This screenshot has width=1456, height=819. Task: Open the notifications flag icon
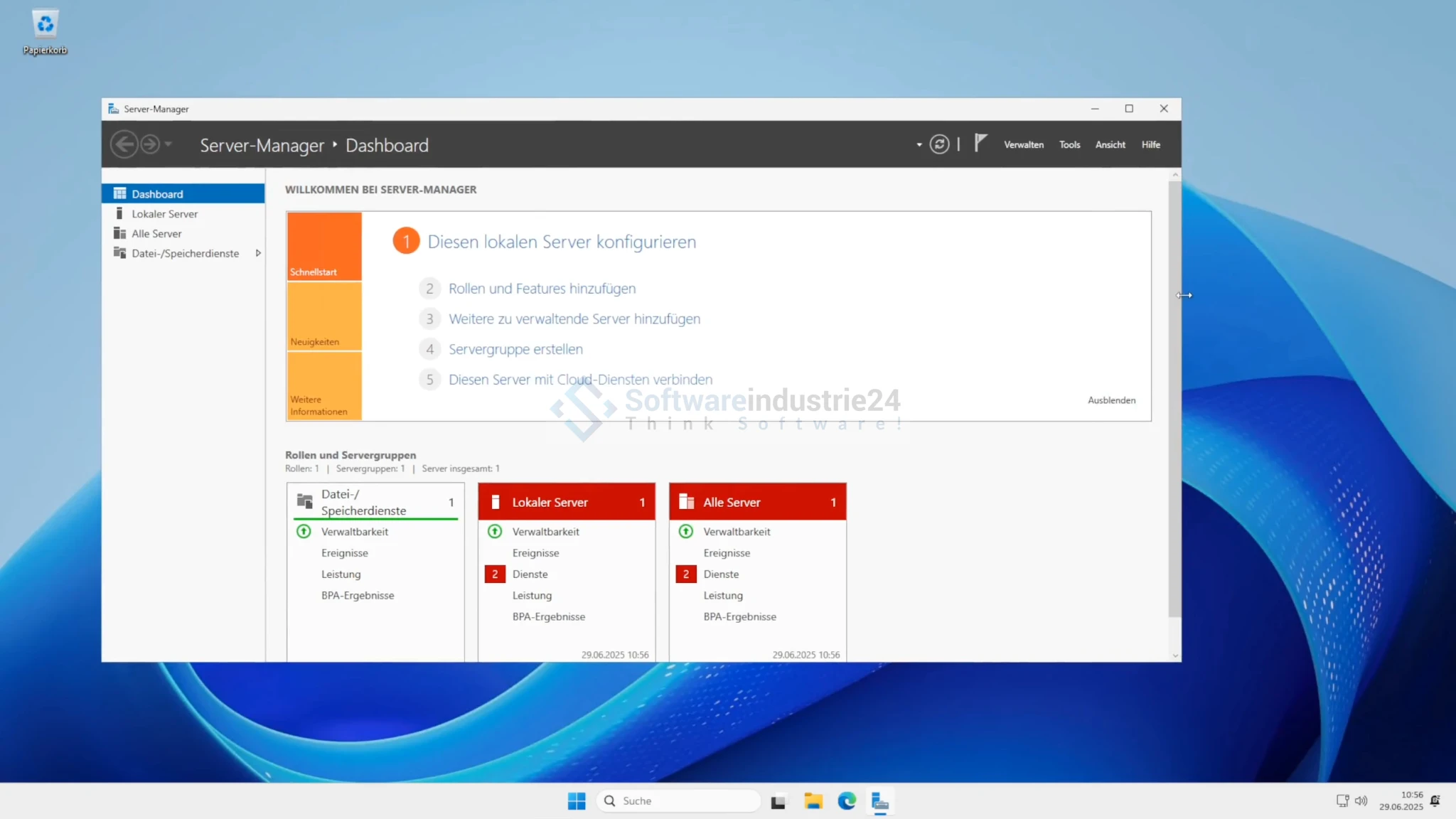click(980, 143)
